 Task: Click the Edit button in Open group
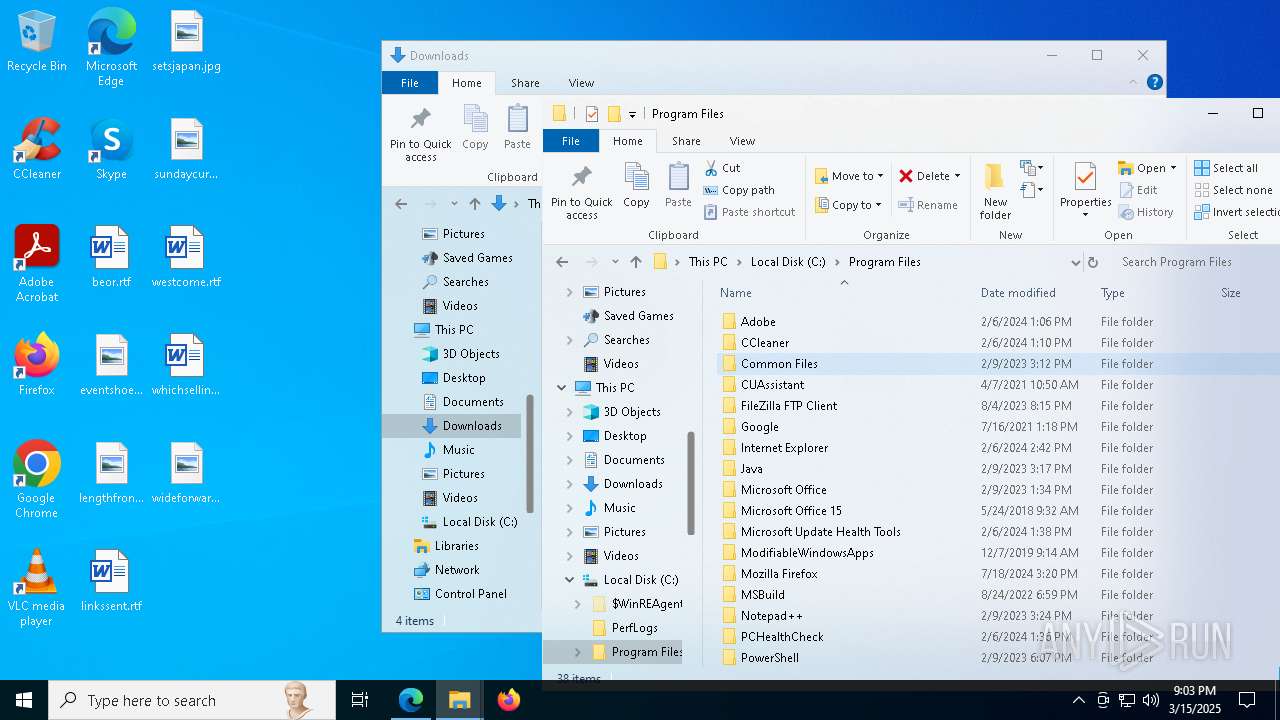point(1138,190)
